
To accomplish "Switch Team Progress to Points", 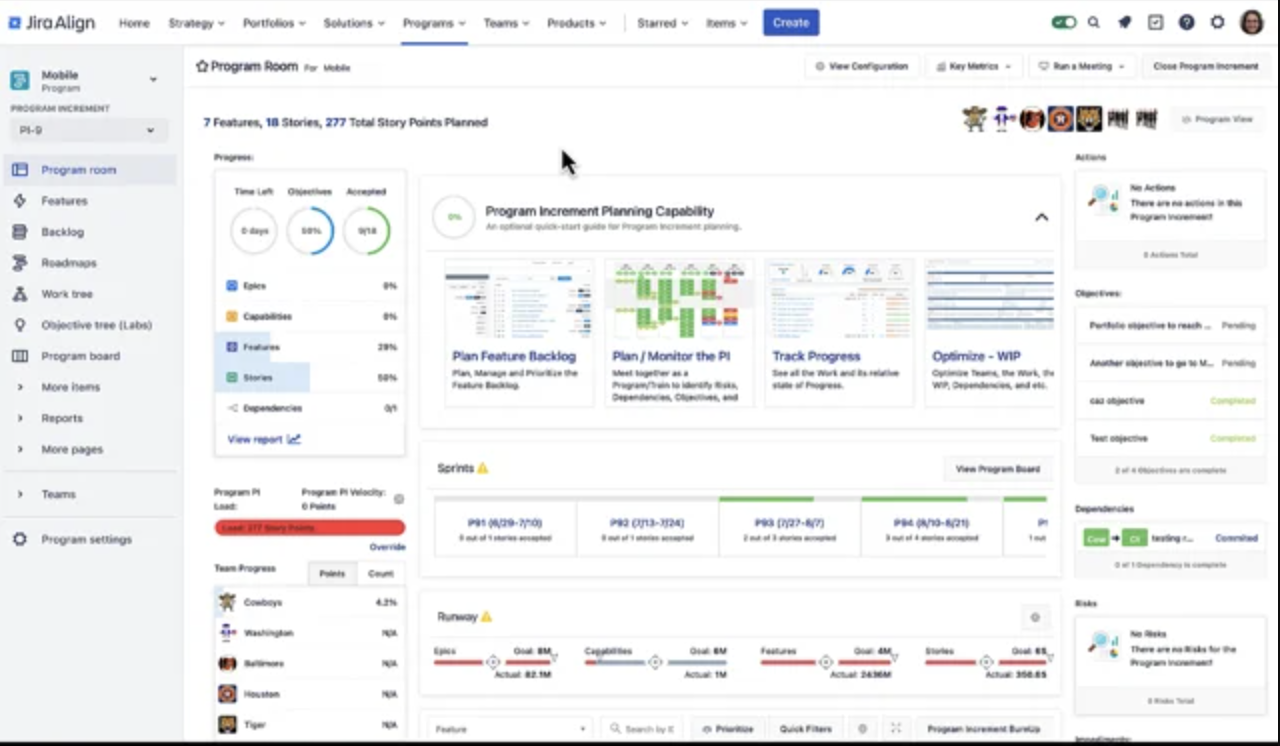I will (332, 573).
